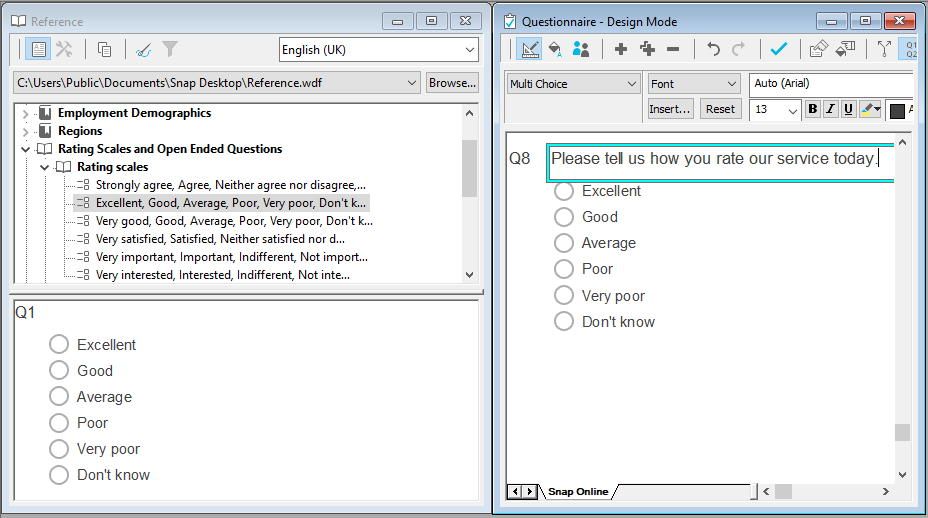Click the pen edit icon in Reference toolbar
This screenshot has width=928, height=518.
coord(143,50)
